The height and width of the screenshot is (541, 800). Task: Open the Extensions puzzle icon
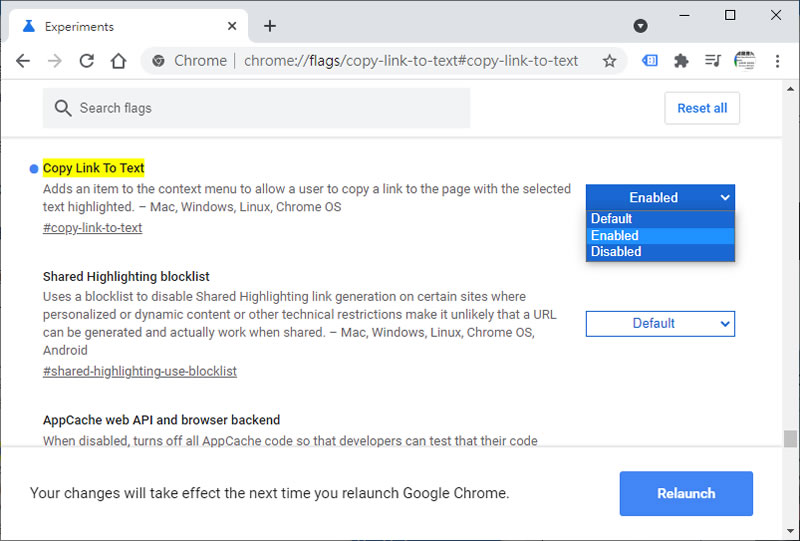coord(681,61)
